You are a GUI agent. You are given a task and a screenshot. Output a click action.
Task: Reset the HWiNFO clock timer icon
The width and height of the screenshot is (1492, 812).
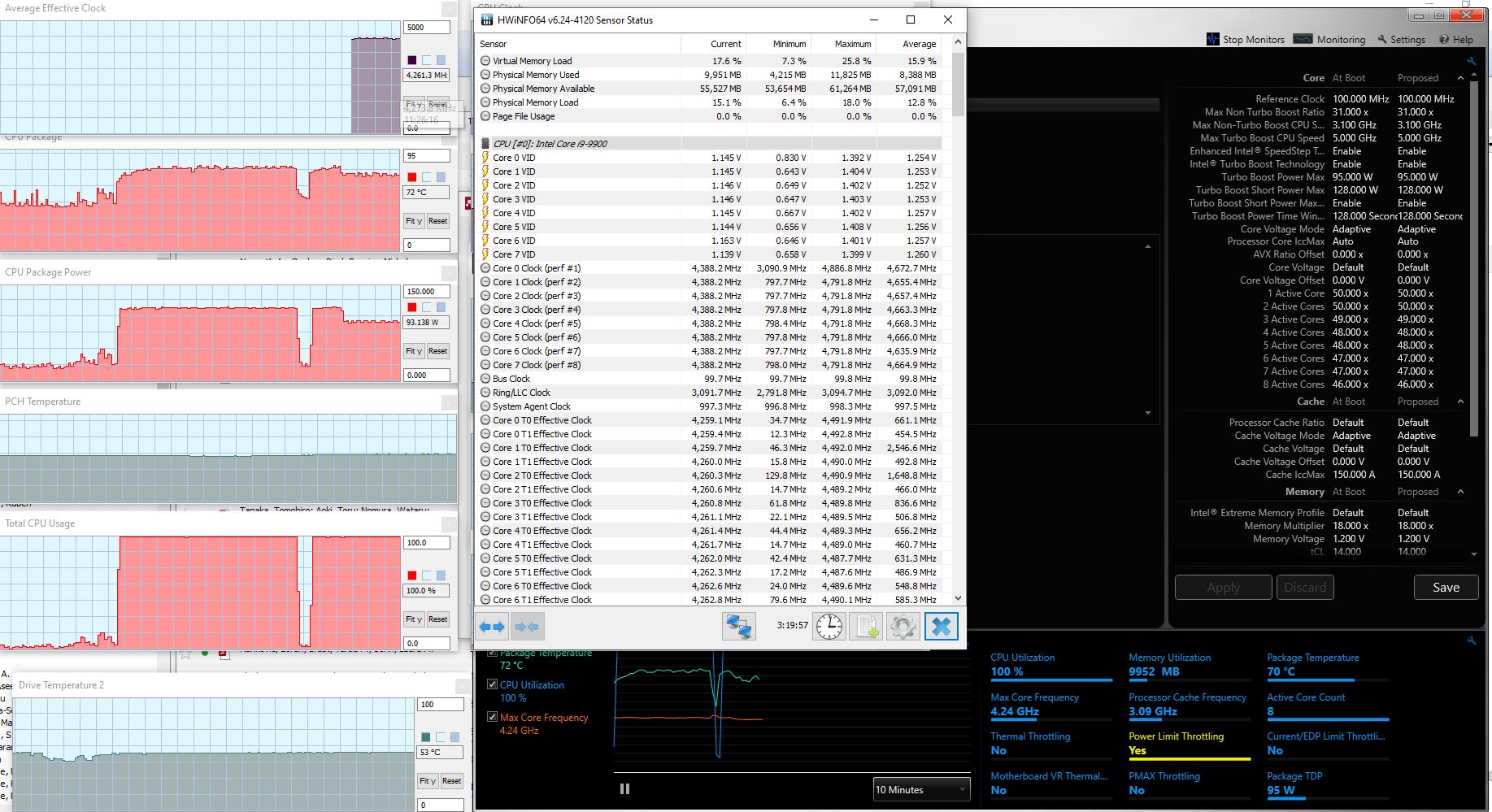829,627
